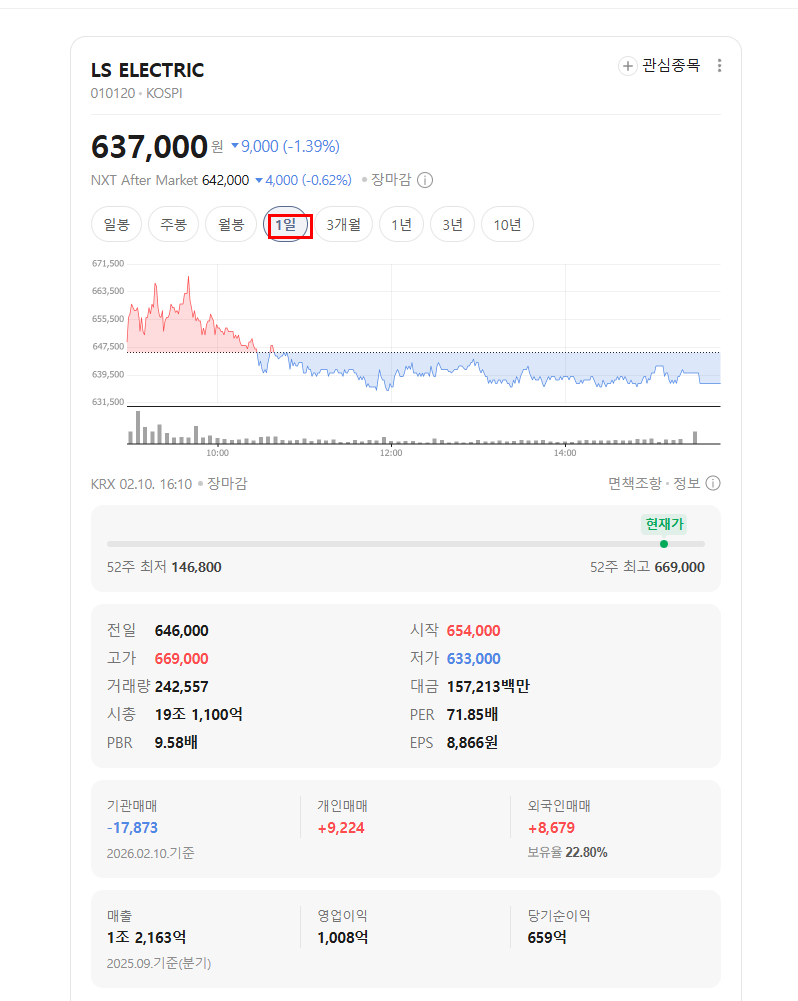Click NXT After Market price 642,000
The image size is (798, 1001).
coord(225,181)
